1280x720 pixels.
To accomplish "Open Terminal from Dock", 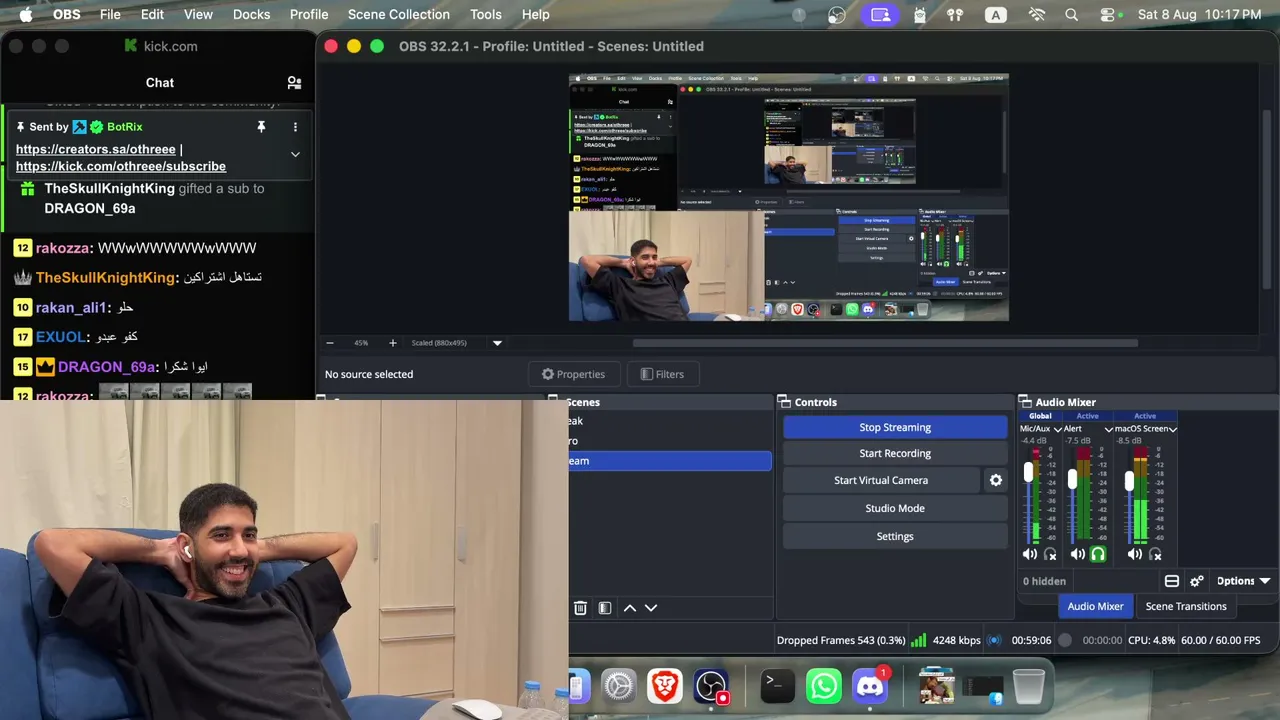I will pos(777,686).
